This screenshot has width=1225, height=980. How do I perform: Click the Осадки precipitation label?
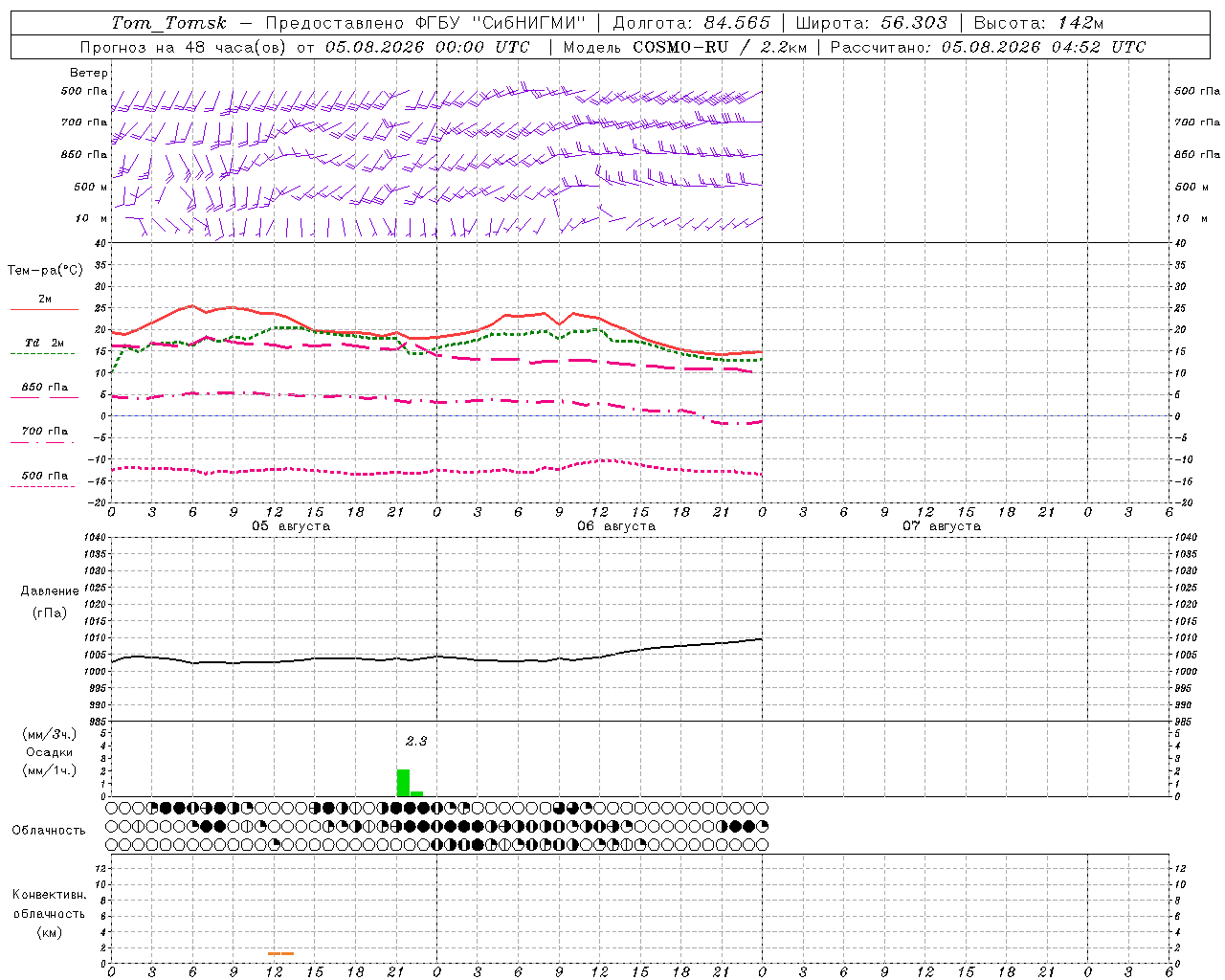coord(49,752)
